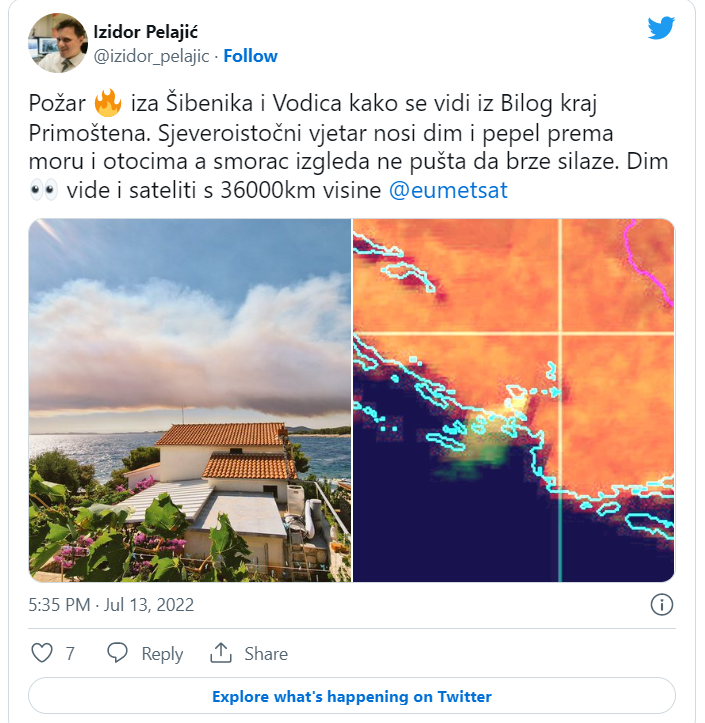705x723 pixels.
Task: Open the @izidor_pelajic handle link
Action: pos(151,56)
